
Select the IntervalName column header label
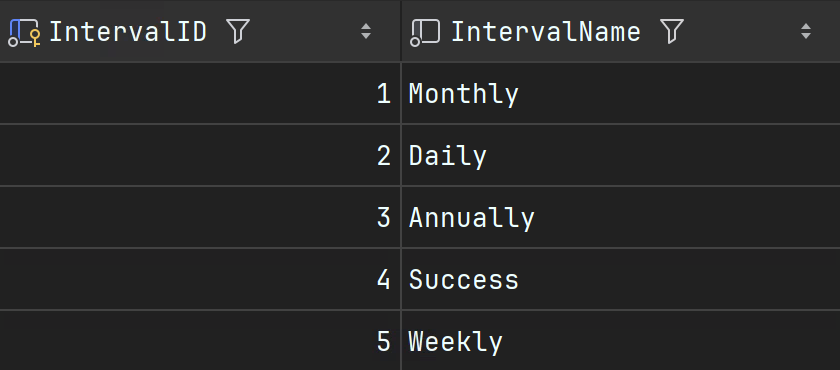click(x=546, y=32)
